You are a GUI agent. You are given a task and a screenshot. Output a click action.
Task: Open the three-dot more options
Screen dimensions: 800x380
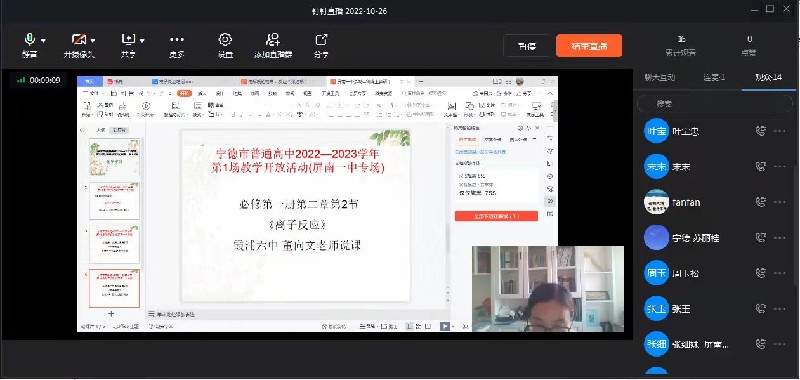(x=177, y=39)
